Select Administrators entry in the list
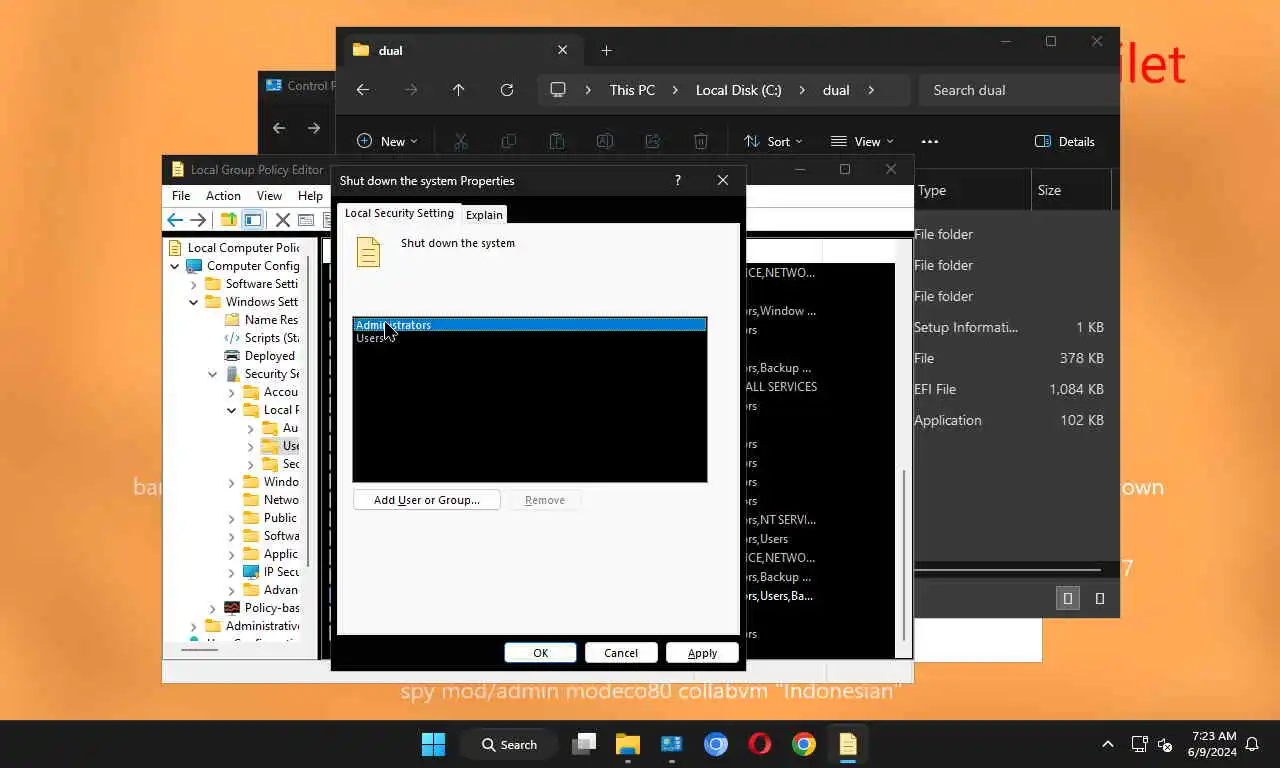 click(x=530, y=325)
